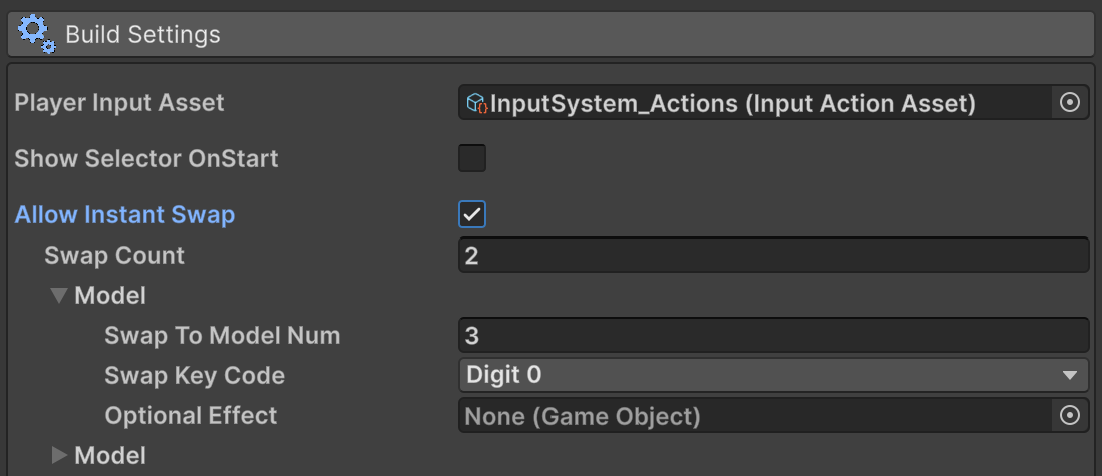The width and height of the screenshot is (1102, 476).
Task: Open object picker for Player Input Asset
Action: 1069,102
